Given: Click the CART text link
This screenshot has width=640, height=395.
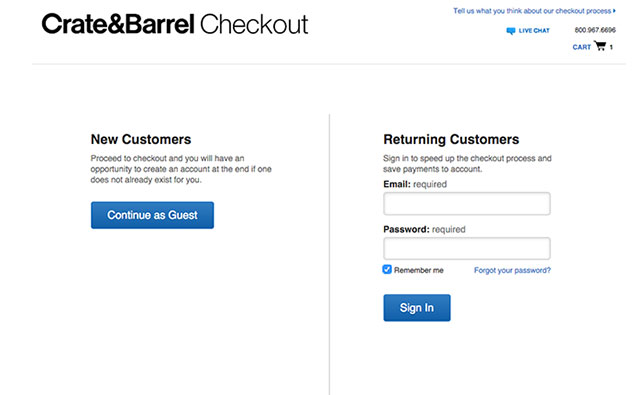Looking at the screenshot, I should tap(582, 47).
